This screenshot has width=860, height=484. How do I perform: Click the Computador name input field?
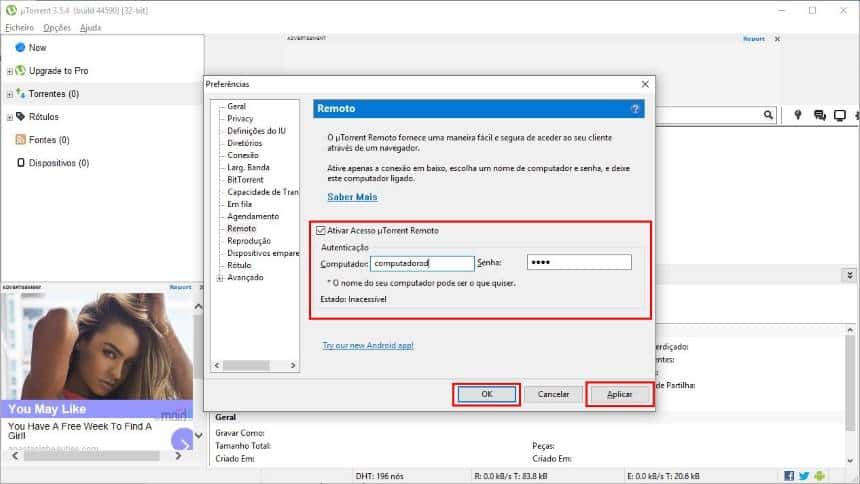pyautogui.click(x=422, y=263)
